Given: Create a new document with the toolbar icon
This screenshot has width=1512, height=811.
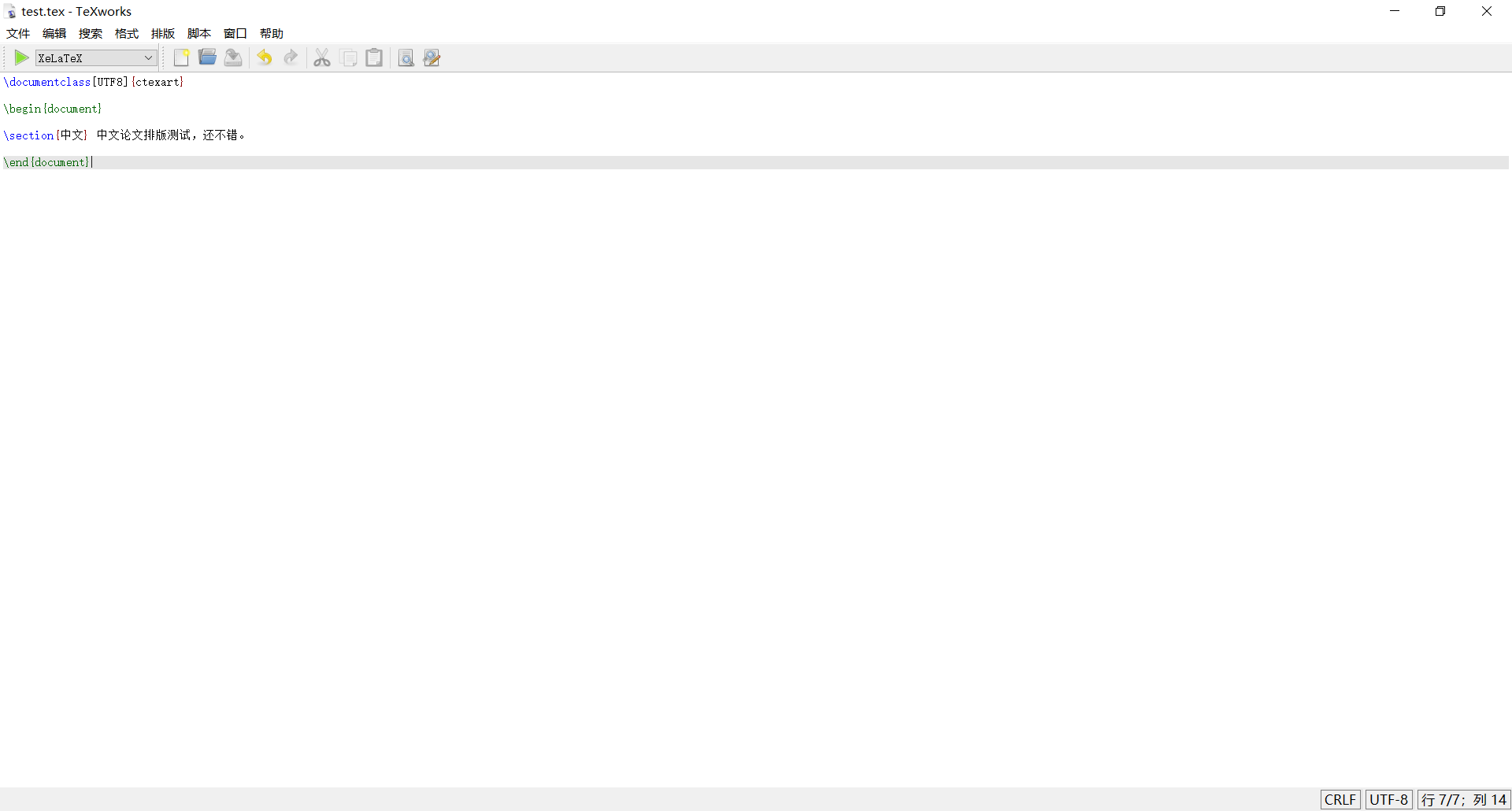Looking at the screenshot, I should tap(181, 57).
